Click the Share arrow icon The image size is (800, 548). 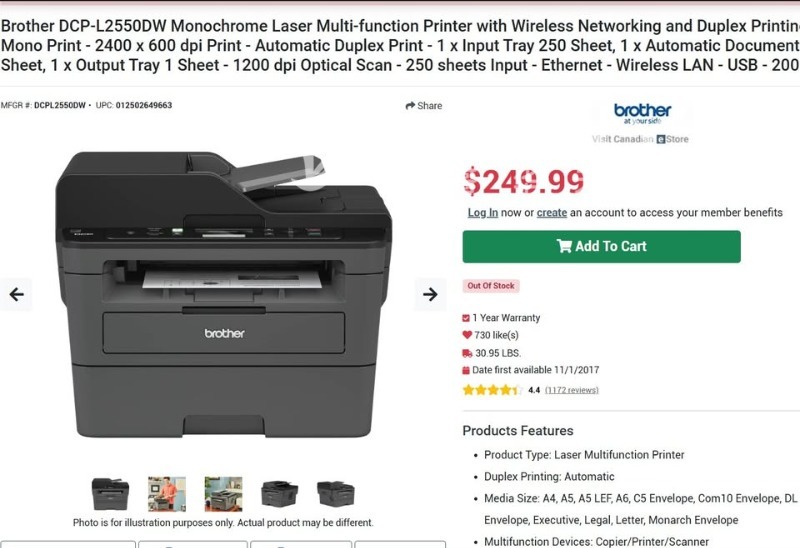[x=410, y=106]
